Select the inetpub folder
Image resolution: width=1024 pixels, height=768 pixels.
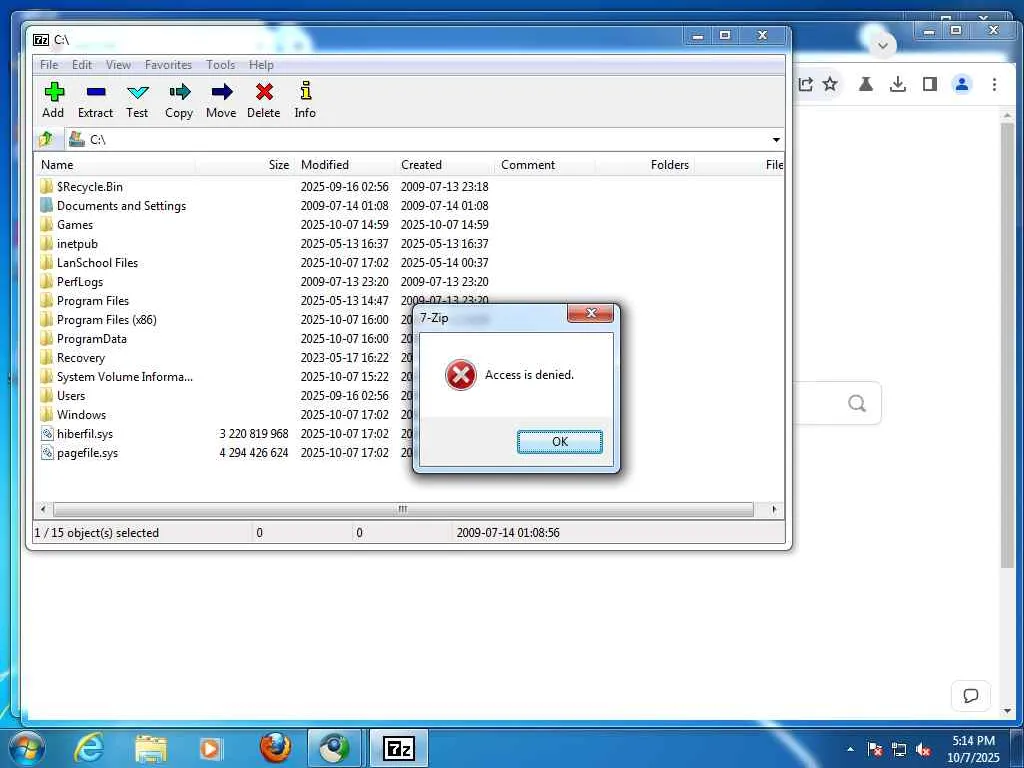tap(77, 244)
